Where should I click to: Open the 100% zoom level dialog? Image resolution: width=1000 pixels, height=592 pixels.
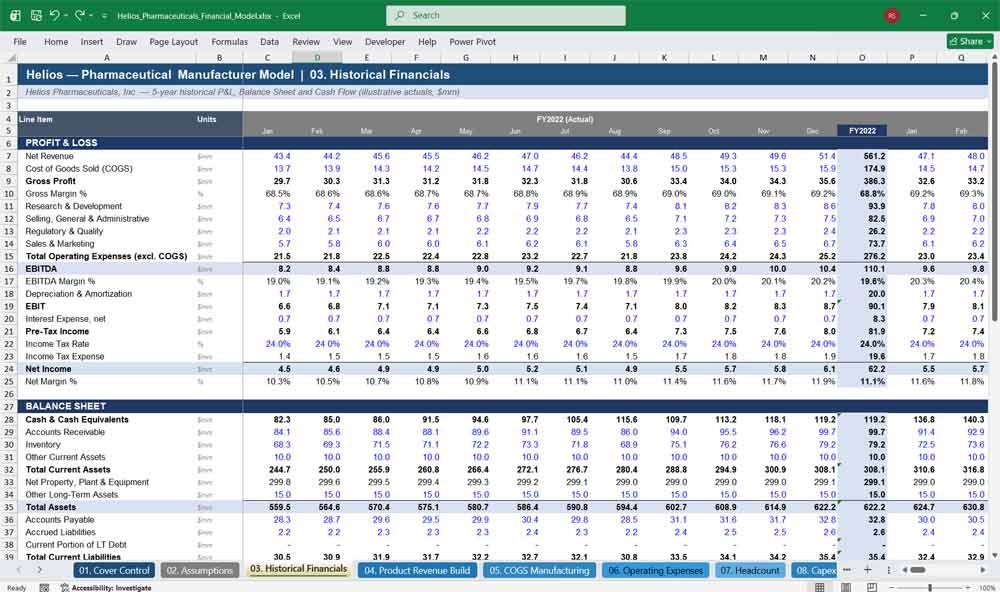[x=987, y=588]
